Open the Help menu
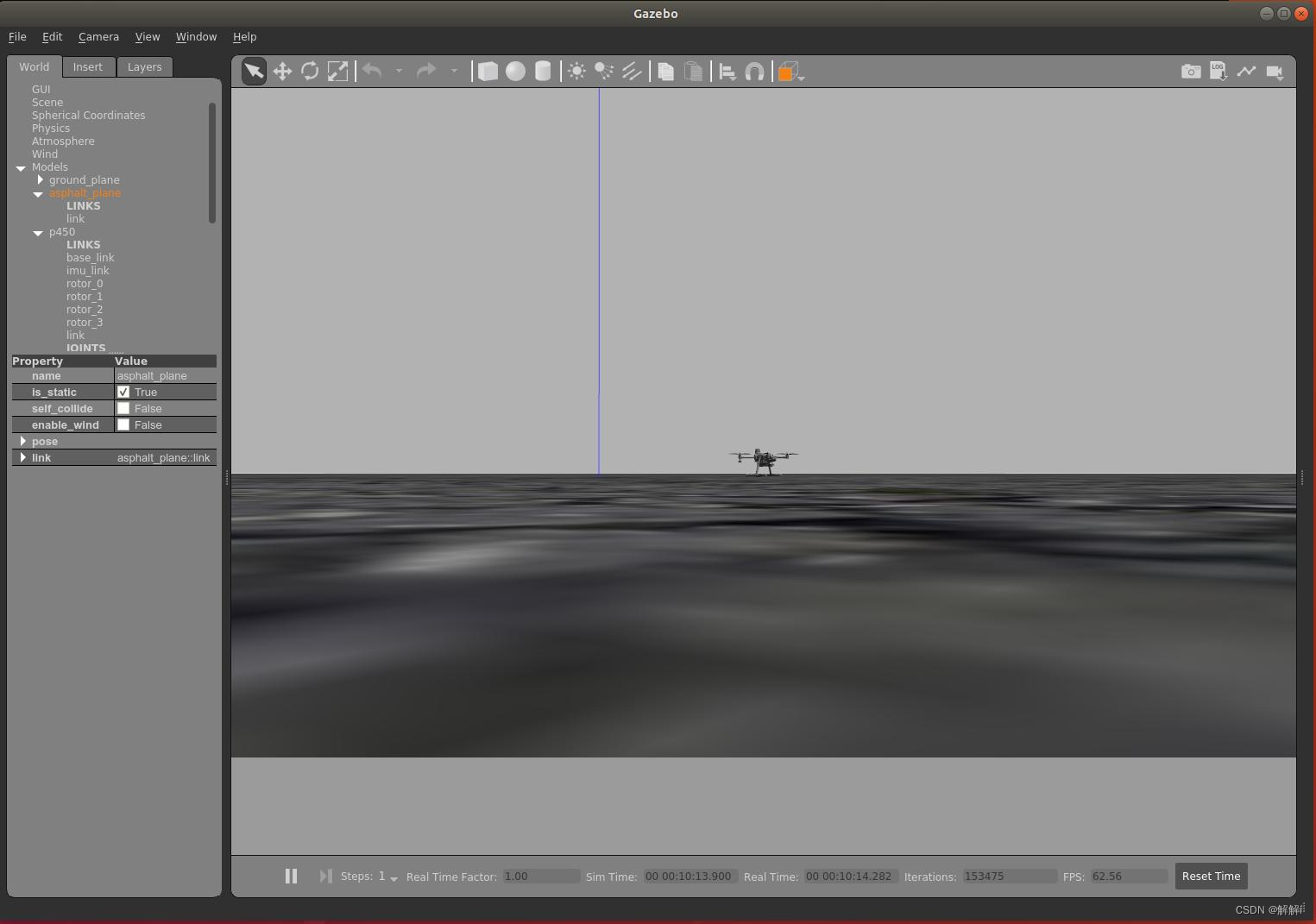The width and height of the screenshot is (1316, 924). (244, 37)
